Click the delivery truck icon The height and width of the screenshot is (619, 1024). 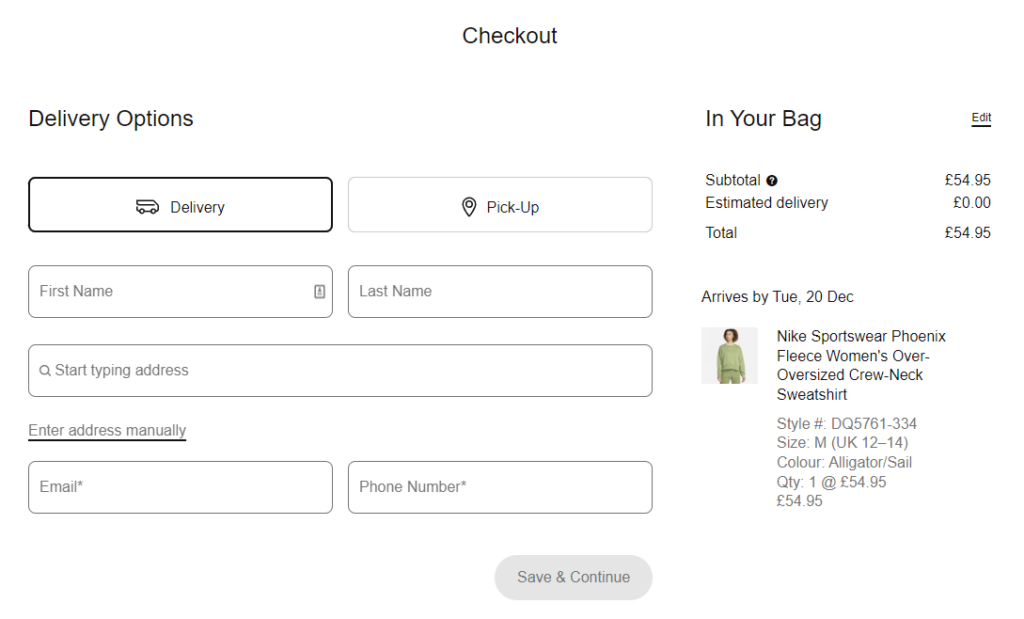[148, 206]
